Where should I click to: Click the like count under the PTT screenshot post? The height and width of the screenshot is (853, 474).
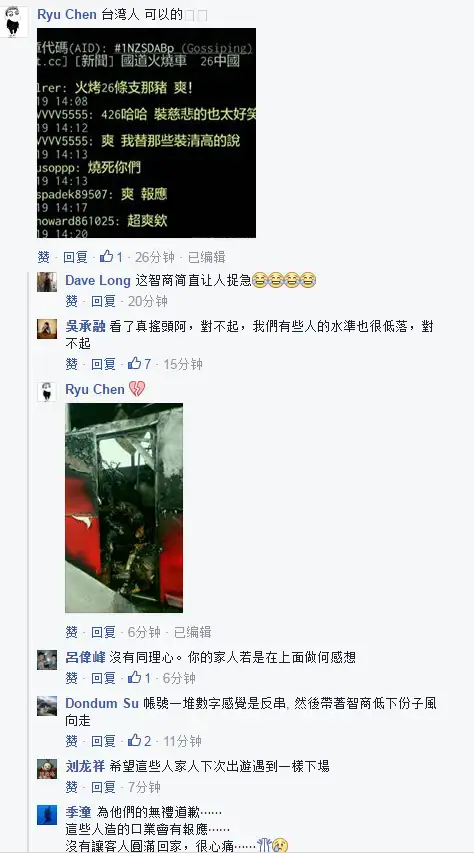pos(120,257)
